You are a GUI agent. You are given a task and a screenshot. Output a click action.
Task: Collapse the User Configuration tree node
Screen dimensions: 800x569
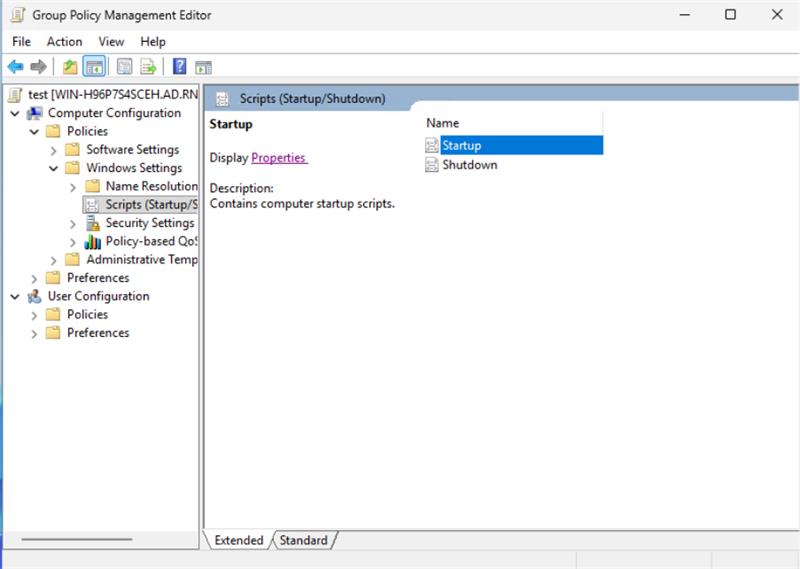coord(15,296)
